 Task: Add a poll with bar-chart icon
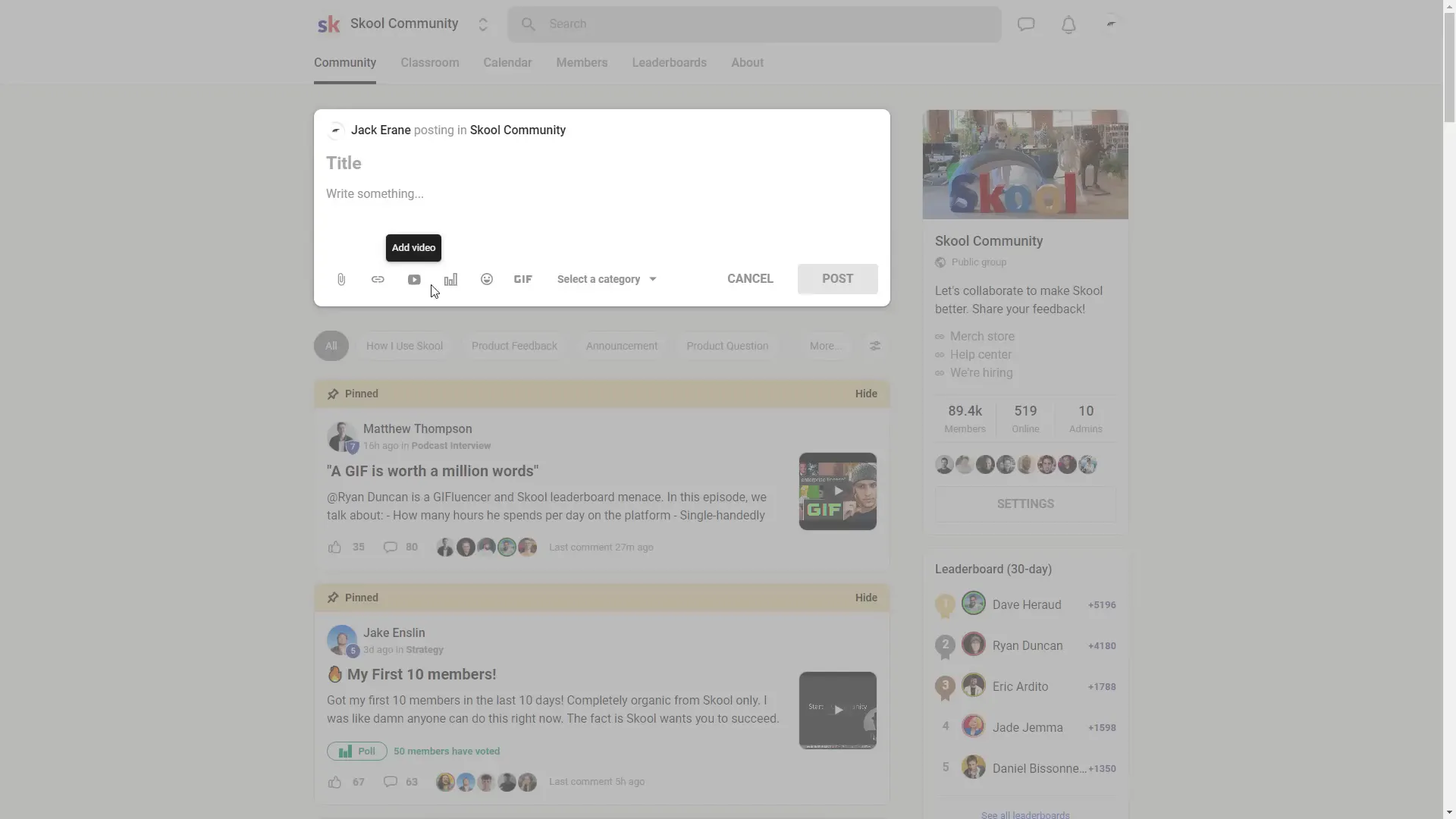450,279
